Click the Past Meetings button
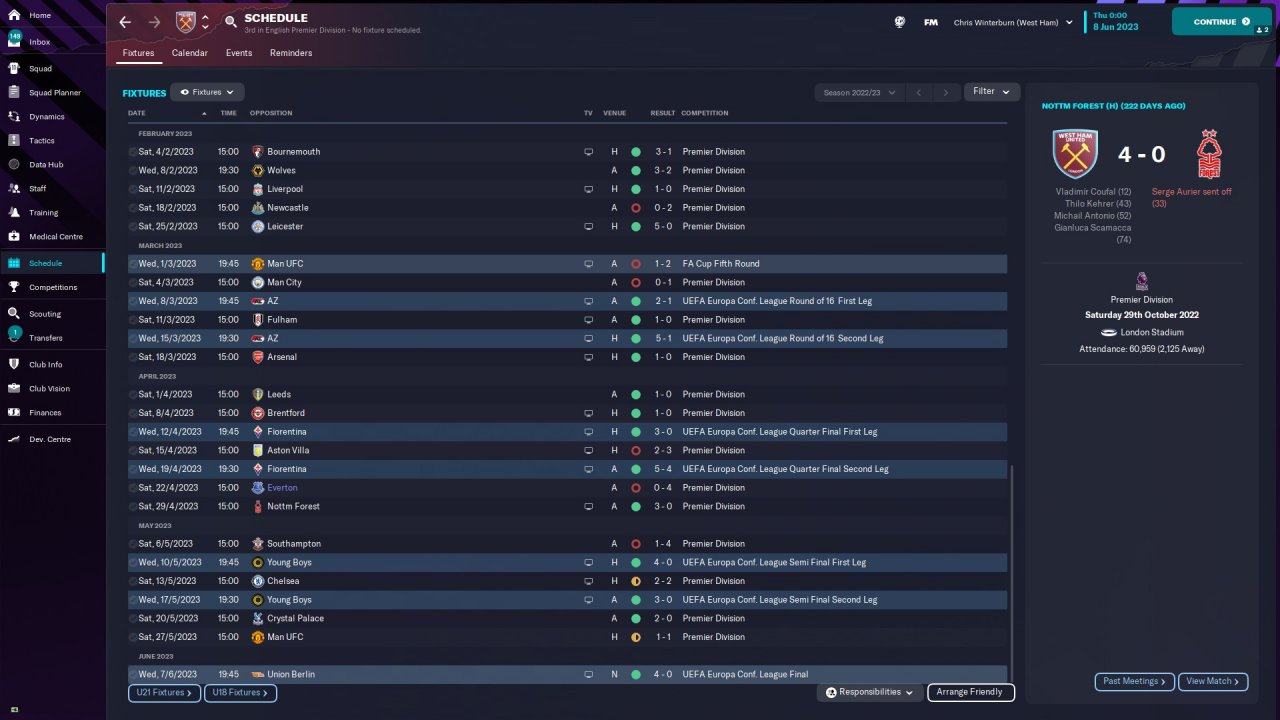Image resolution: width=1280 pixels, height=720 pixels. pyautogui.click(x=1135, y=682)
